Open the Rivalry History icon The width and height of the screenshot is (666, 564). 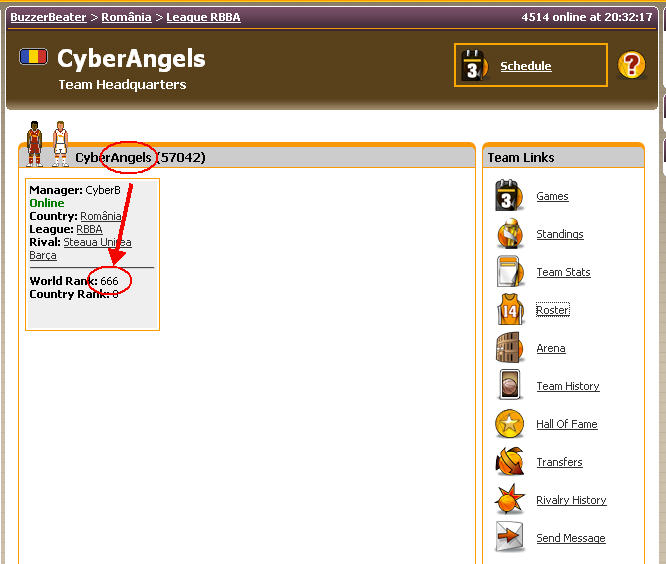coord(510,500)
